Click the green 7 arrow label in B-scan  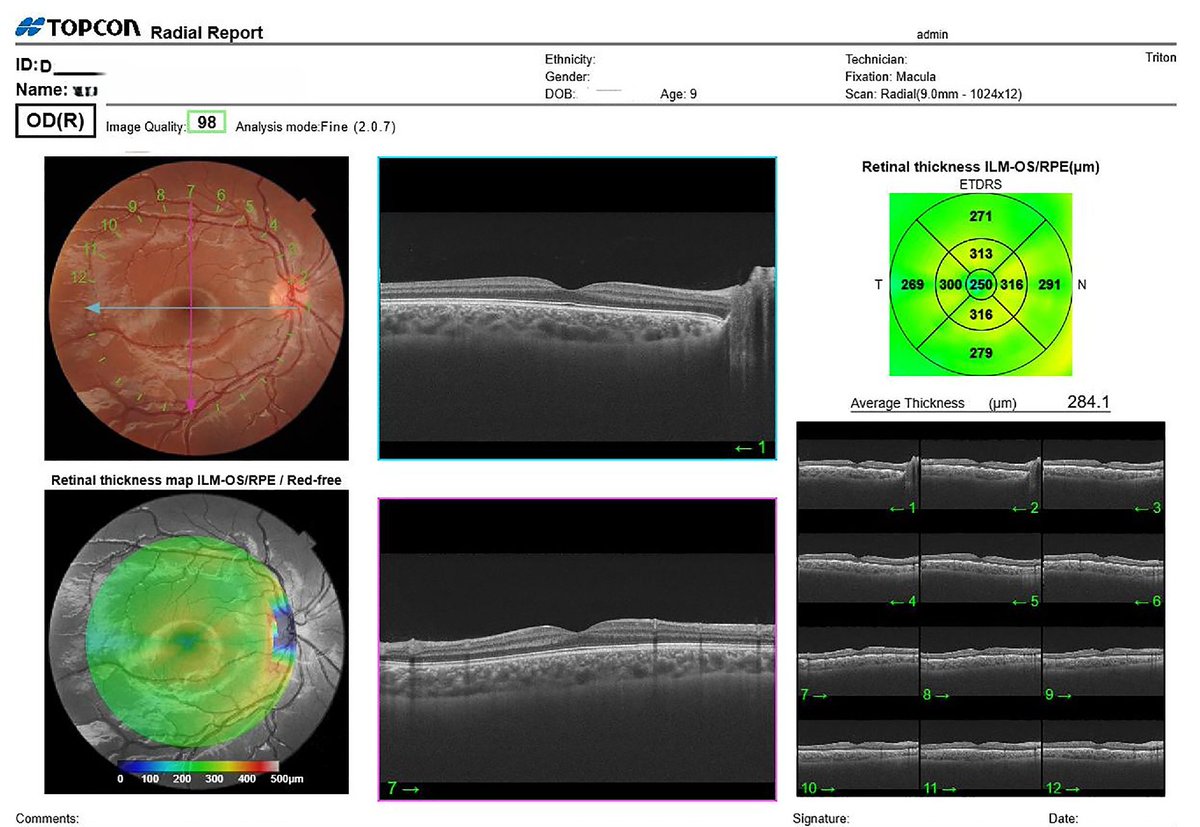tap(401, 790)
